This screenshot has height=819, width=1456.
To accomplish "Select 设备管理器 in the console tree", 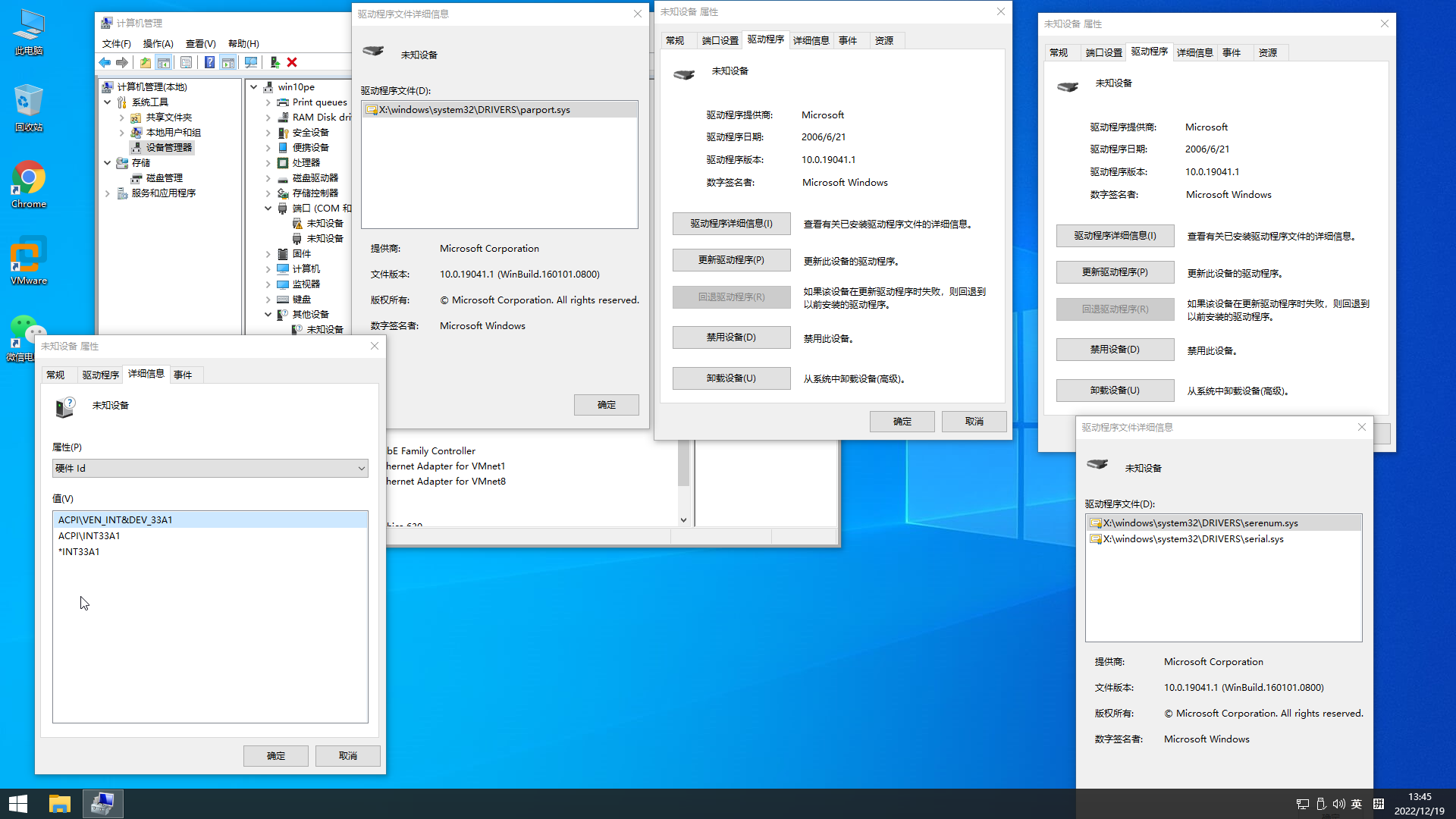I will click(162, 147).
